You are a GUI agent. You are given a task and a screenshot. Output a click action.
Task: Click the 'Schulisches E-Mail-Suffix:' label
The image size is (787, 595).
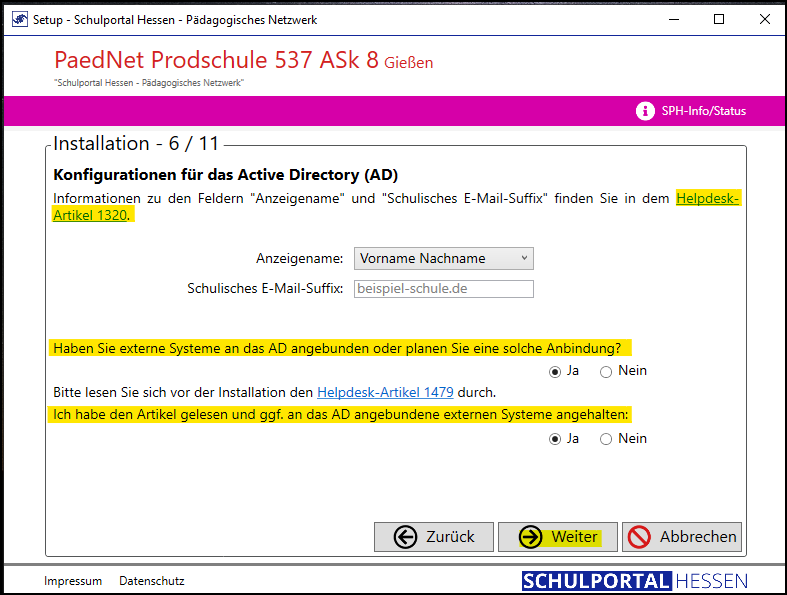(x=265, y=289)
